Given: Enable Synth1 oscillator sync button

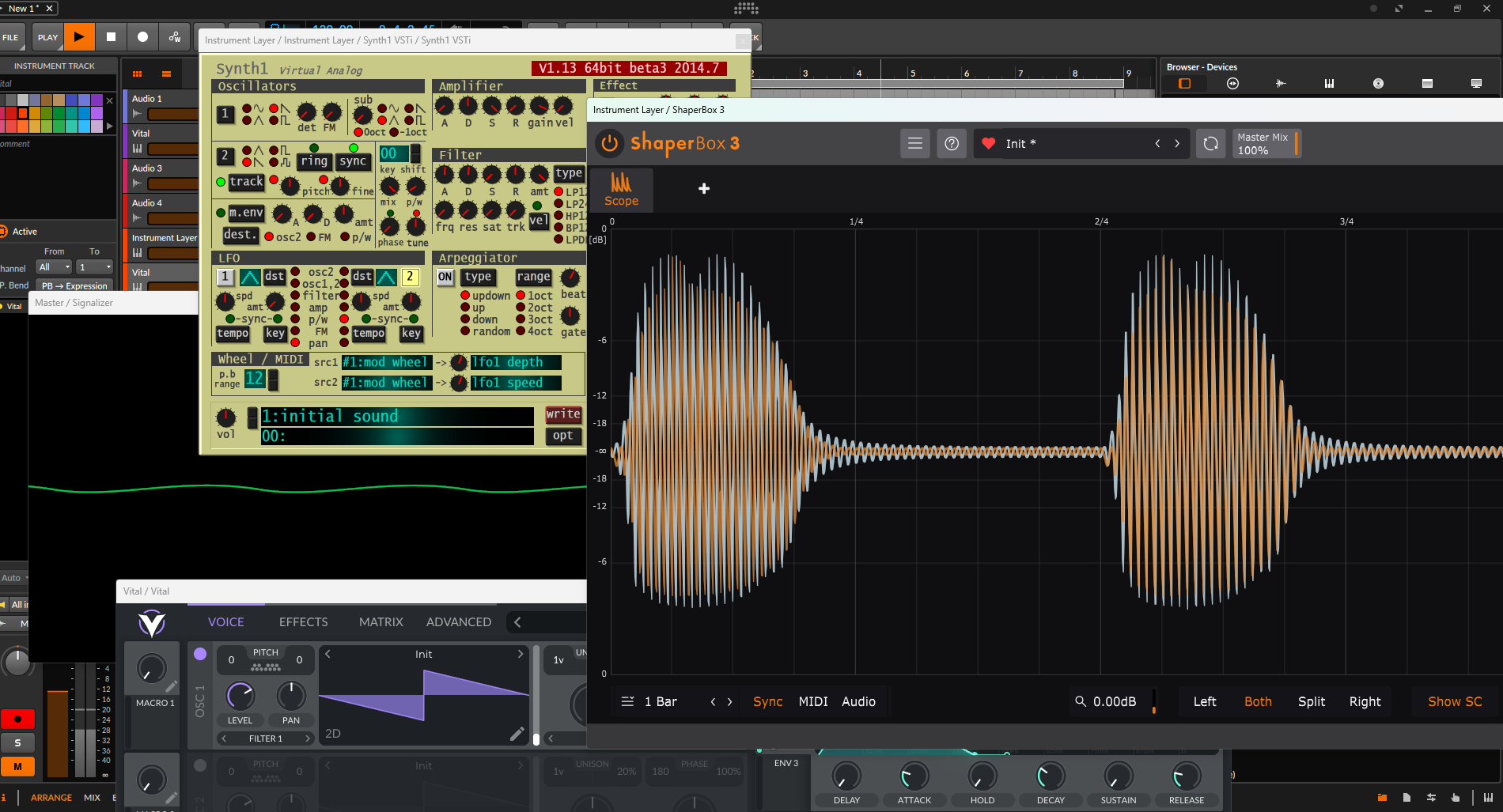Looking at the screenshot, I should click(x=353, y=161).
